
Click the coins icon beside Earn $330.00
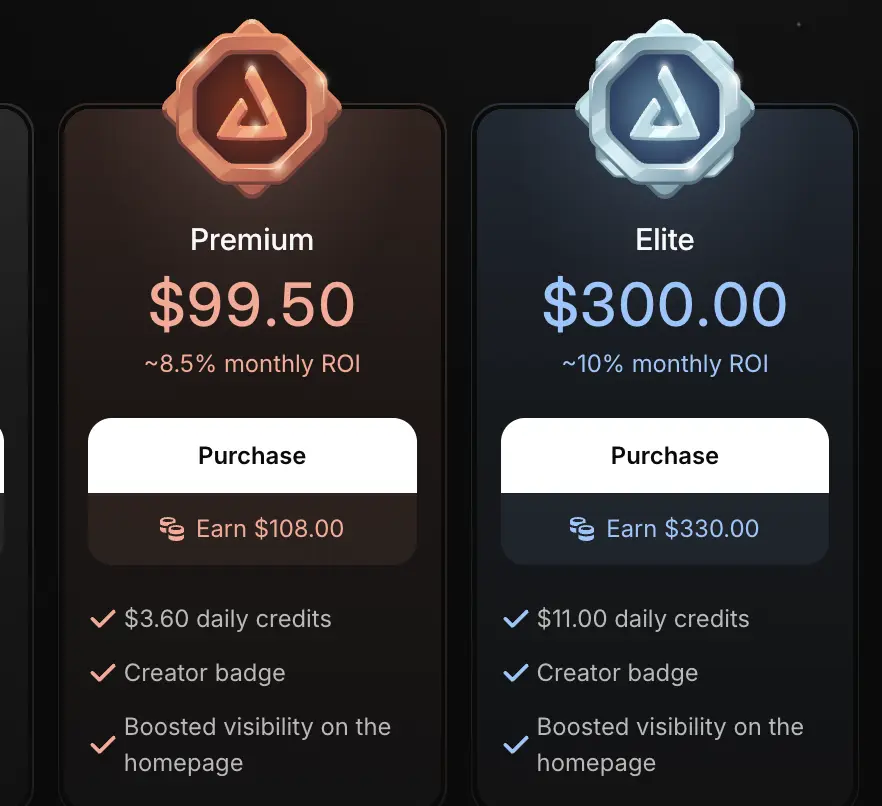(582, 529)
